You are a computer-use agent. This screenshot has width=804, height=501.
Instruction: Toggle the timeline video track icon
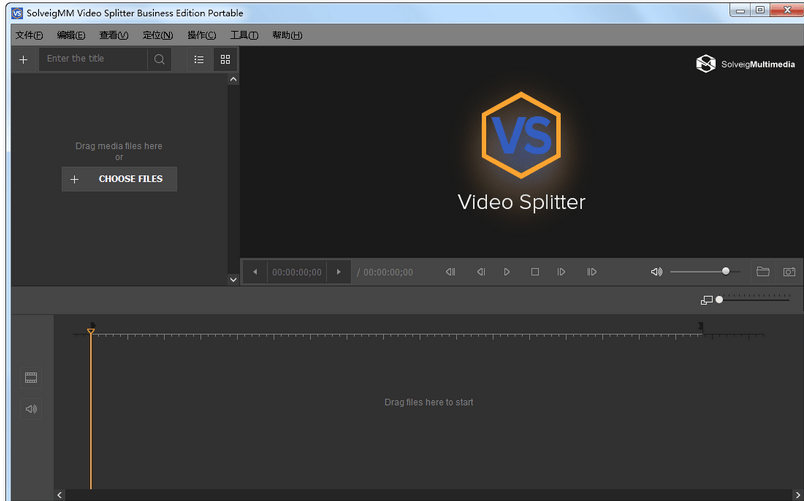(x=31, y=377)
